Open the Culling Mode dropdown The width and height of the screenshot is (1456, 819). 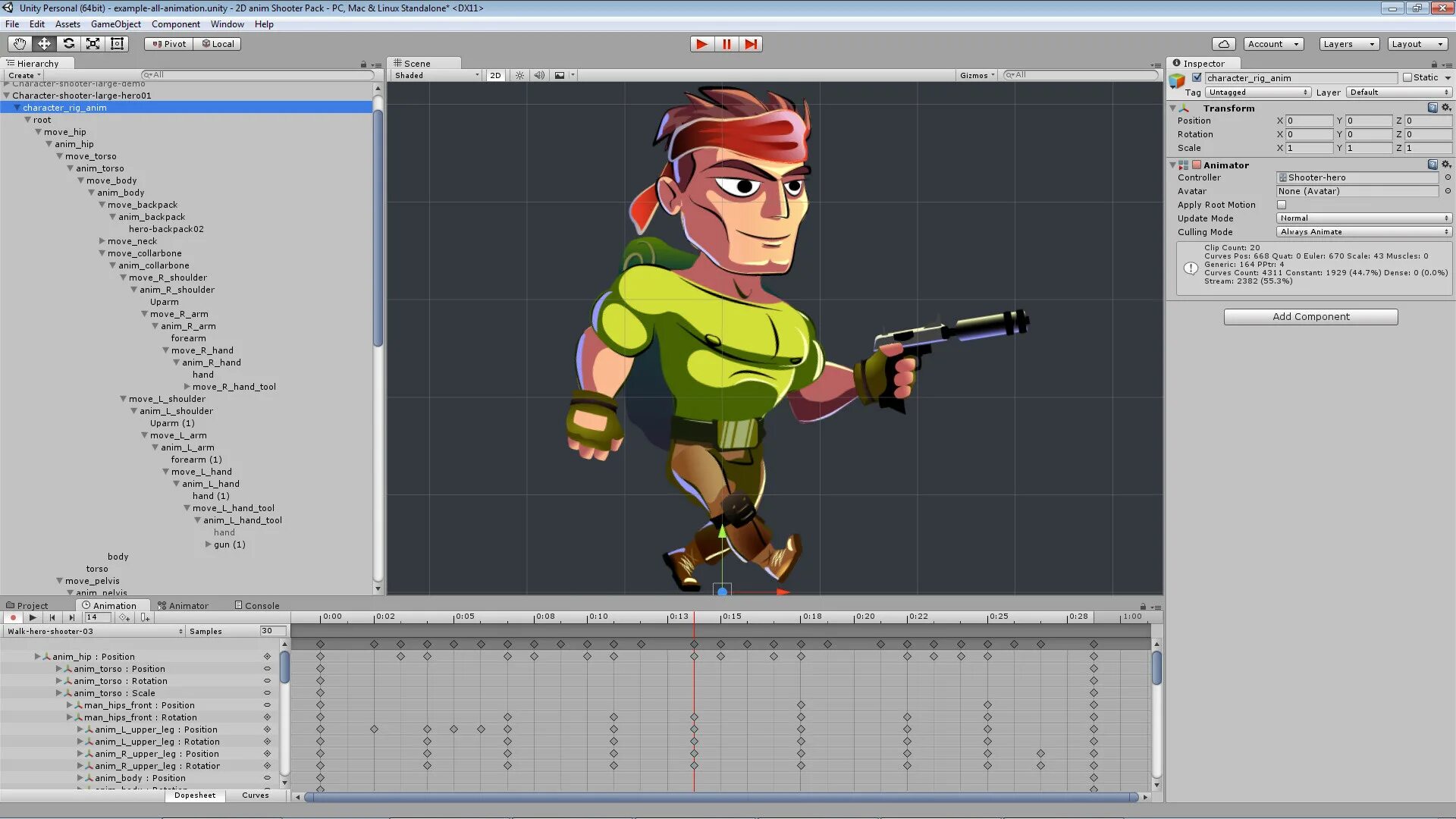1363,232
